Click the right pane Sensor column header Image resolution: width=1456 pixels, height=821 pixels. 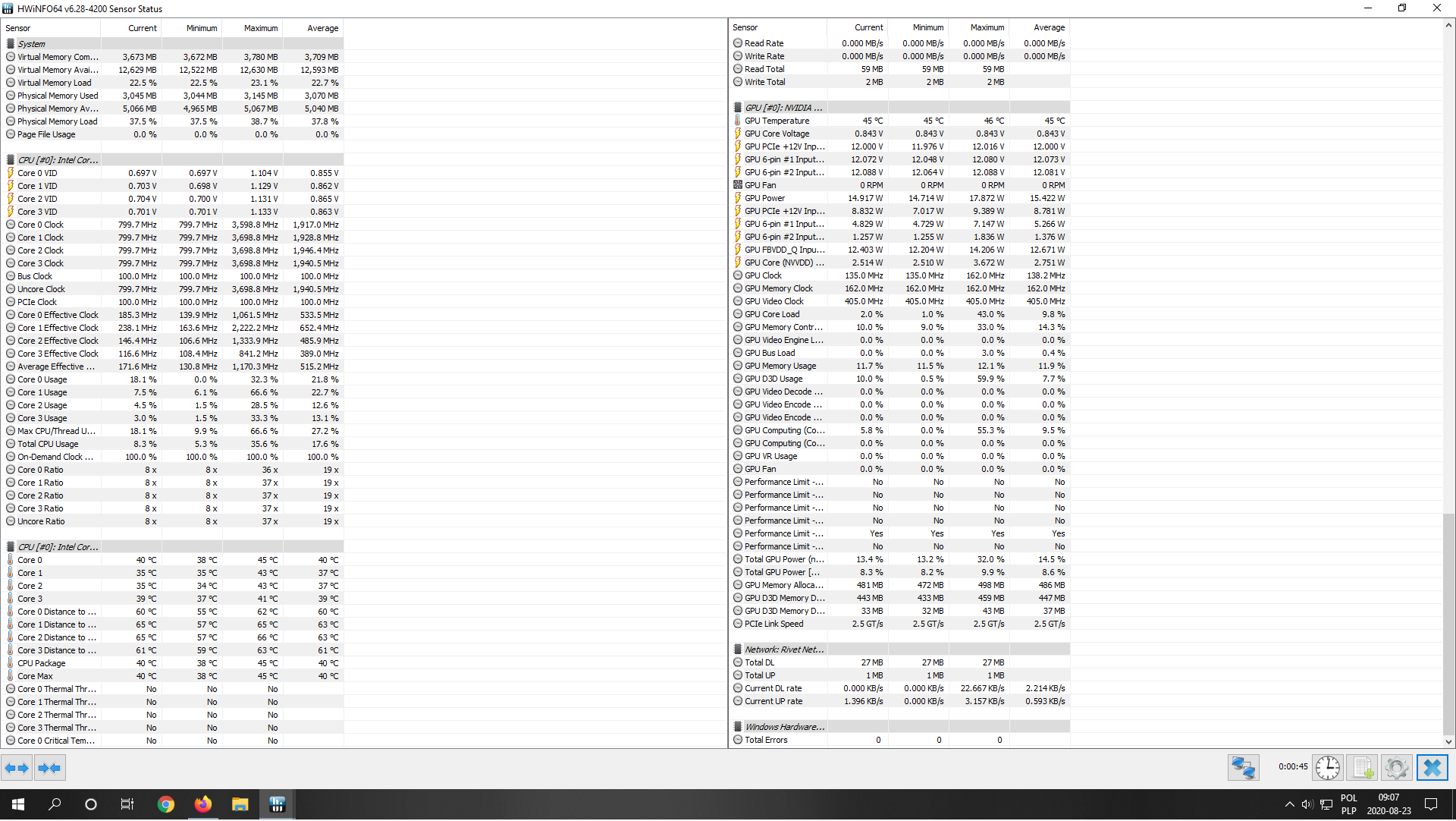pyautogui.click(x=779, y=27)
